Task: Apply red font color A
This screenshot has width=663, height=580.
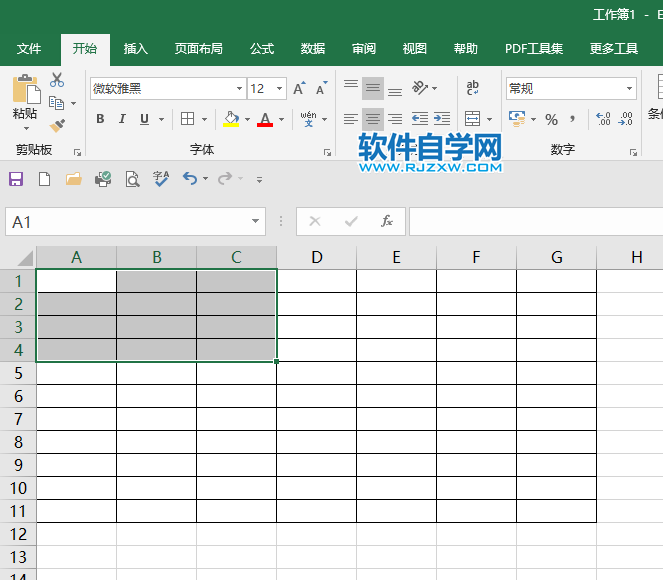Action: click(265, 119)
